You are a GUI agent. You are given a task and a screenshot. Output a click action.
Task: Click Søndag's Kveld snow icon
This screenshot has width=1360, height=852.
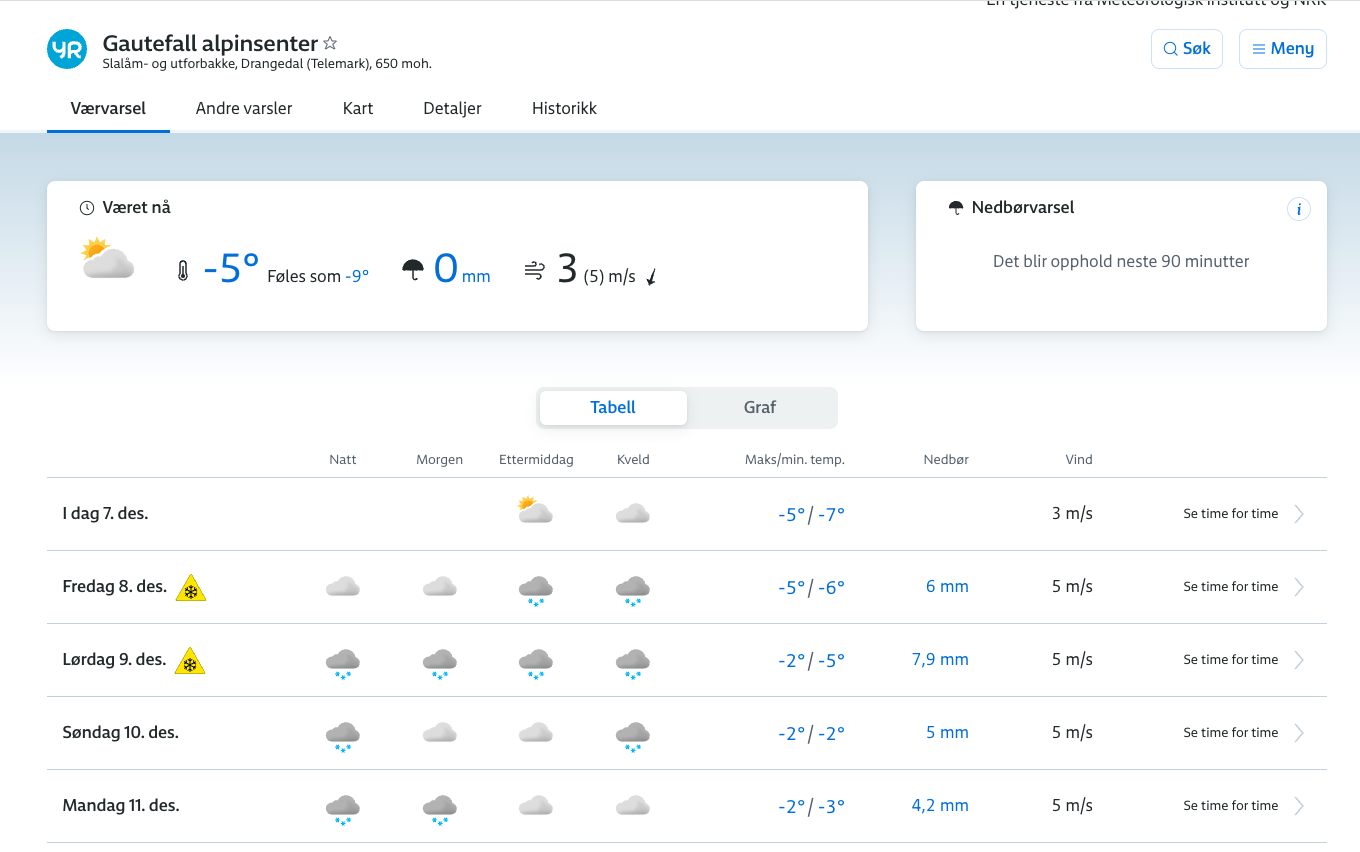pyautogui.click(x=633, y=736)
